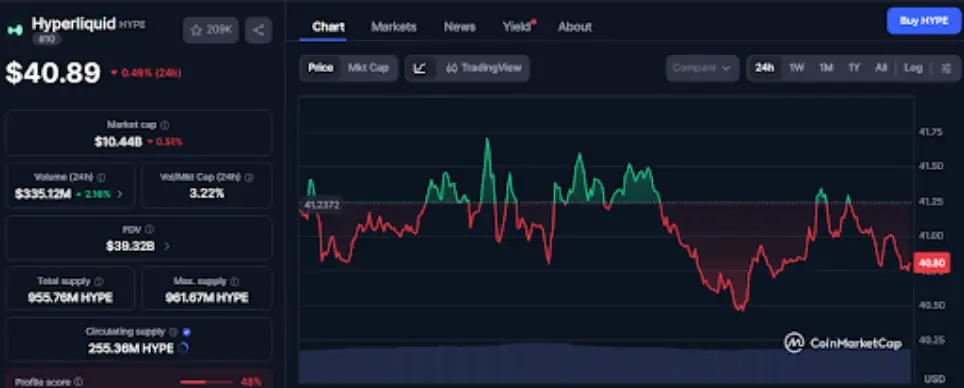Open the Markets tab
This screenshot has width=964, height=388.
[393, 27]
